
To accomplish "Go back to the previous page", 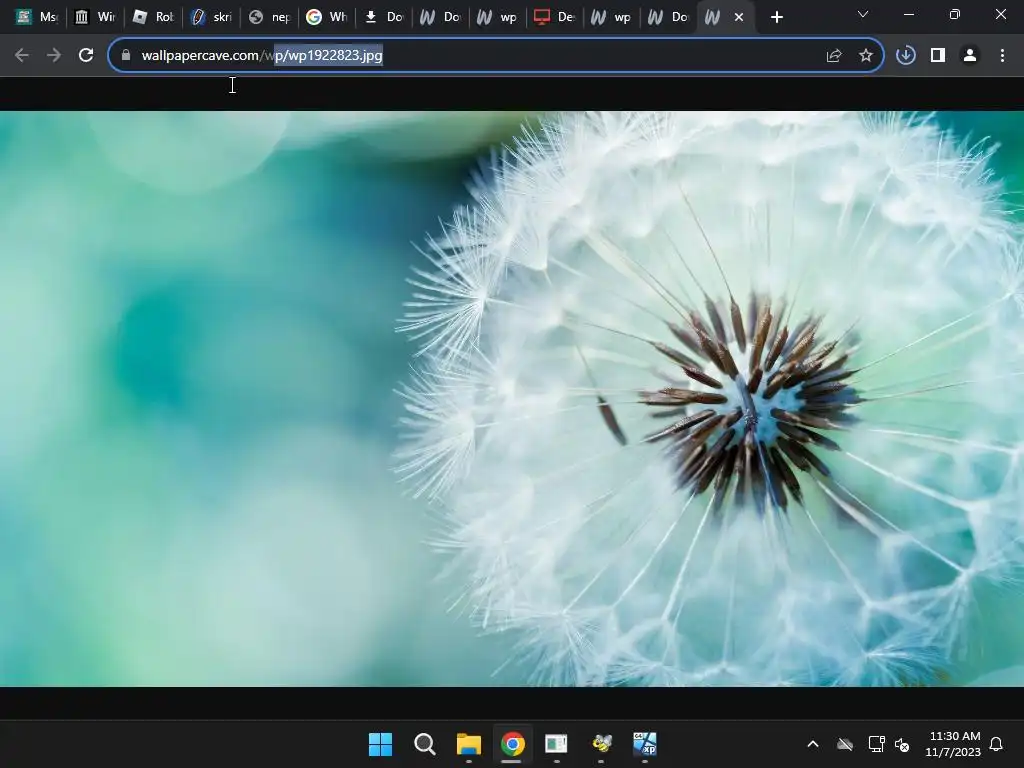I will pyautogui.click(x=22, y=56).
